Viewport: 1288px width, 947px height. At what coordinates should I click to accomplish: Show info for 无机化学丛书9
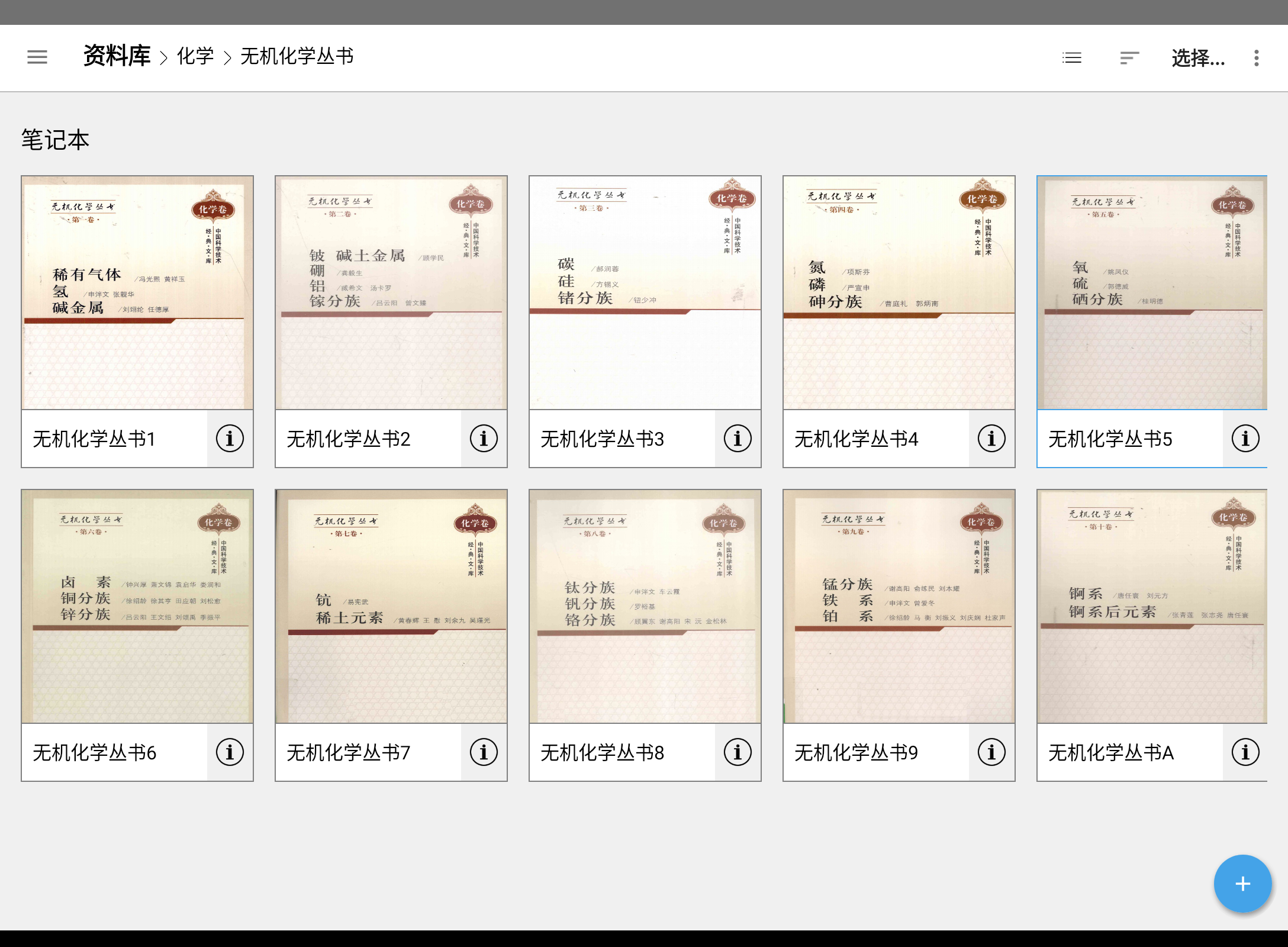pyautogui.click(x=991, y=752)
